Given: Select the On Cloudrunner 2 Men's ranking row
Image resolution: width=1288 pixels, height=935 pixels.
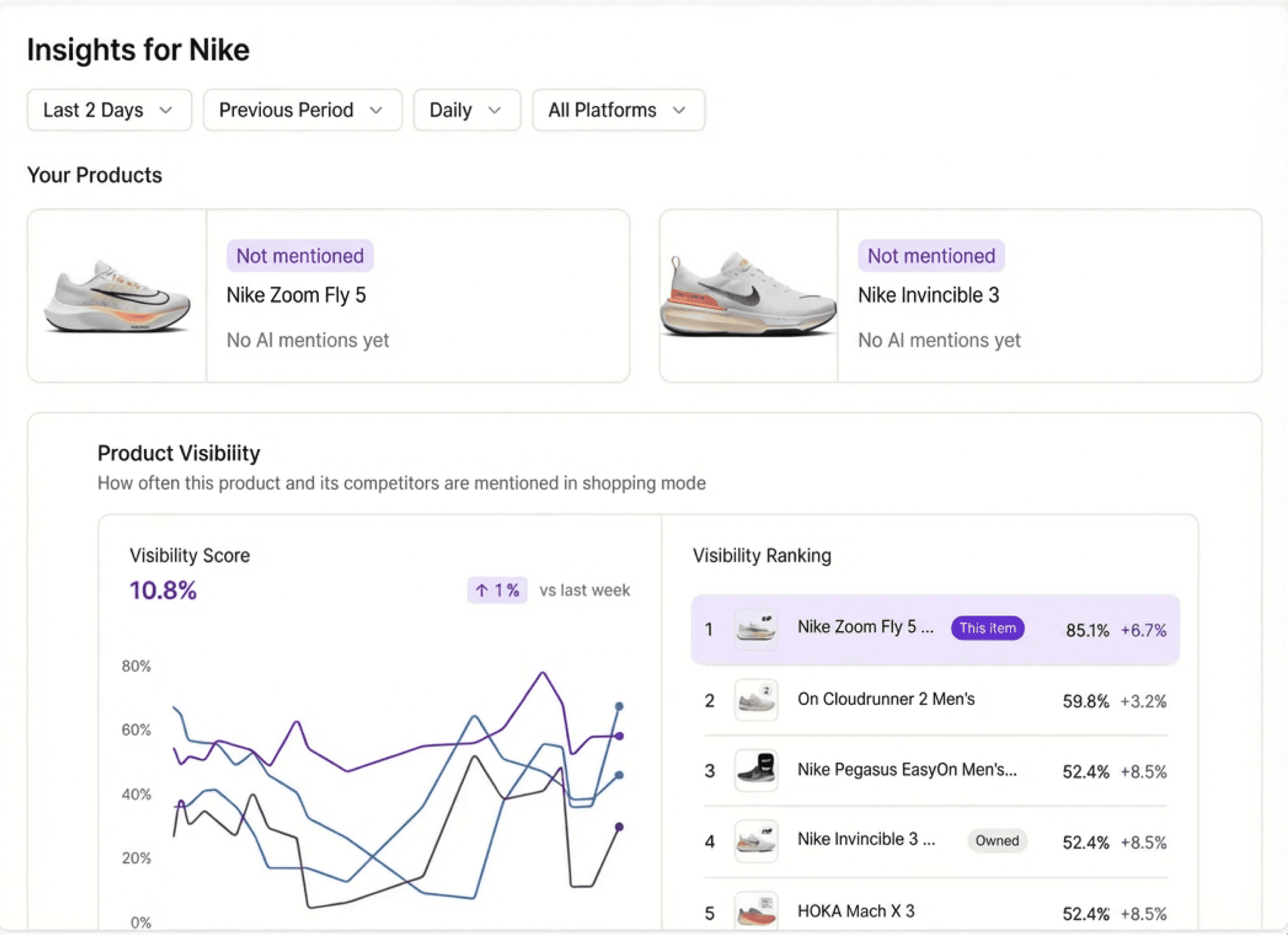Looking at the screenshot, I should pyautogui.click(x=885, y=699).
